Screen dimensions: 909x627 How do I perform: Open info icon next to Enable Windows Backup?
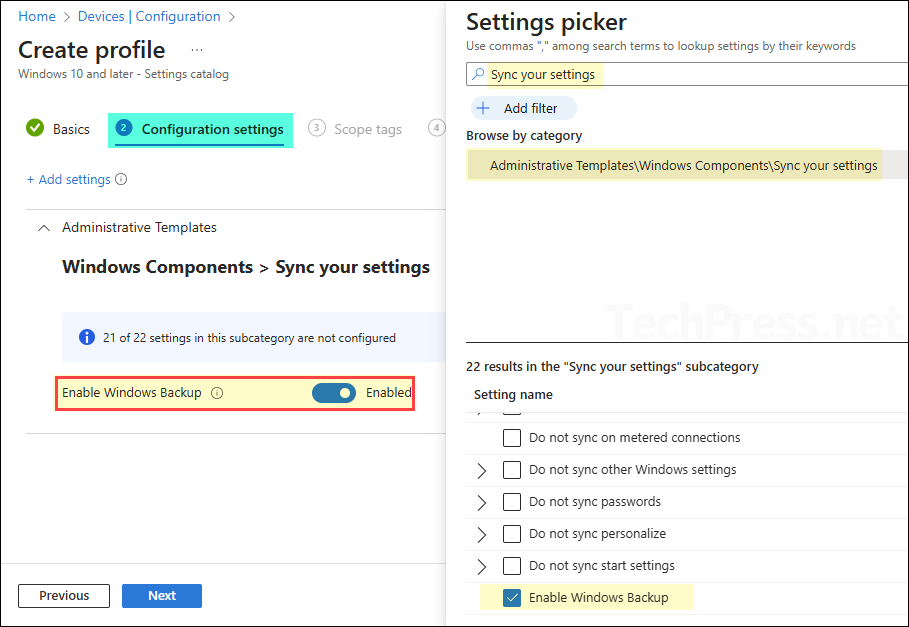click(x=217, y=393)
